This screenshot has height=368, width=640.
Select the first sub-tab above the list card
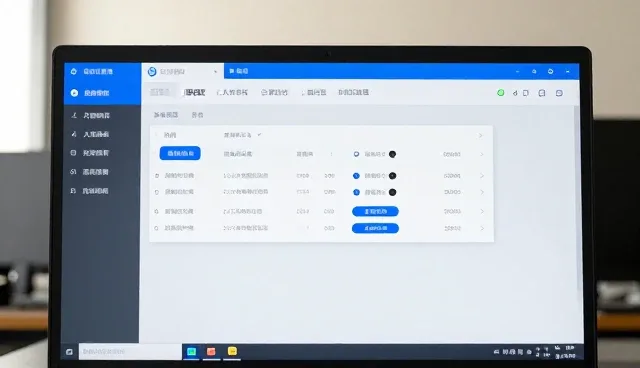pyautogui.click(x=166, y=115)
